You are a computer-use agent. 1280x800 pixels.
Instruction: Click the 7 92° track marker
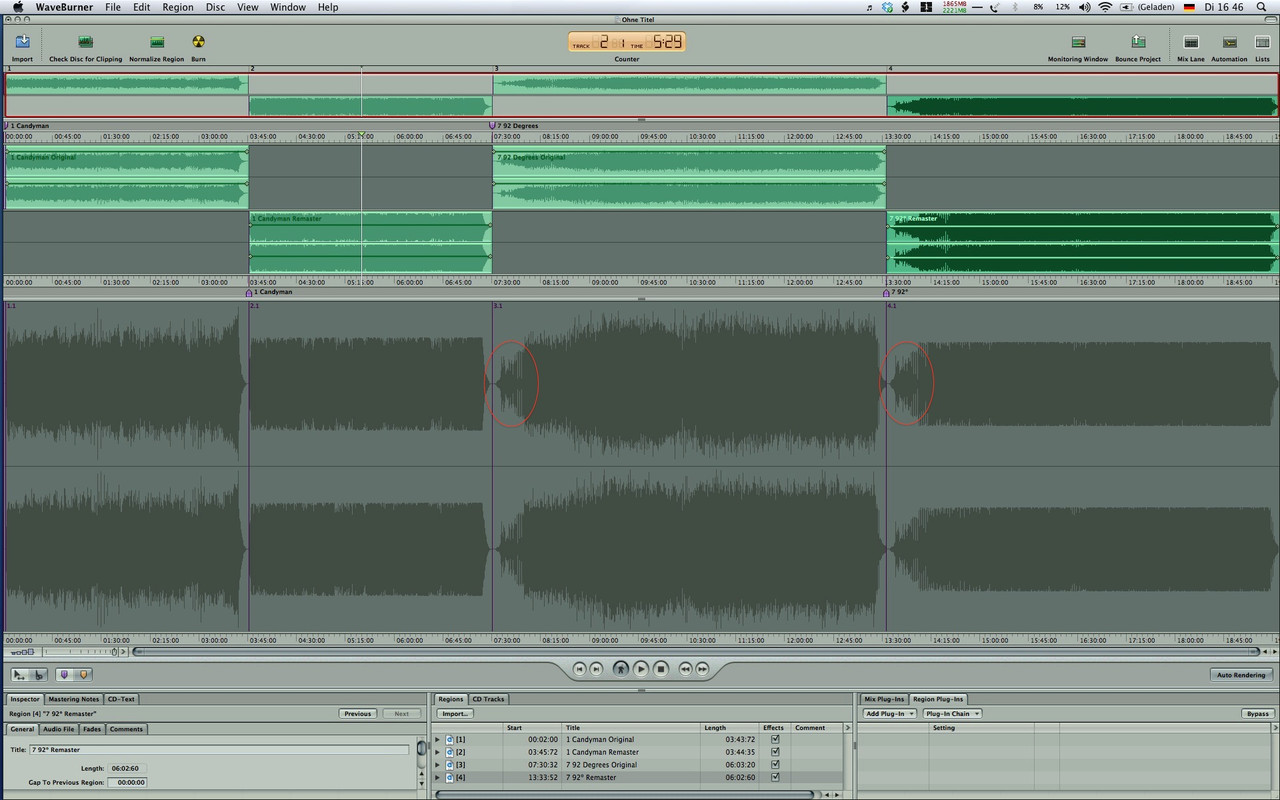coord(886,292)
